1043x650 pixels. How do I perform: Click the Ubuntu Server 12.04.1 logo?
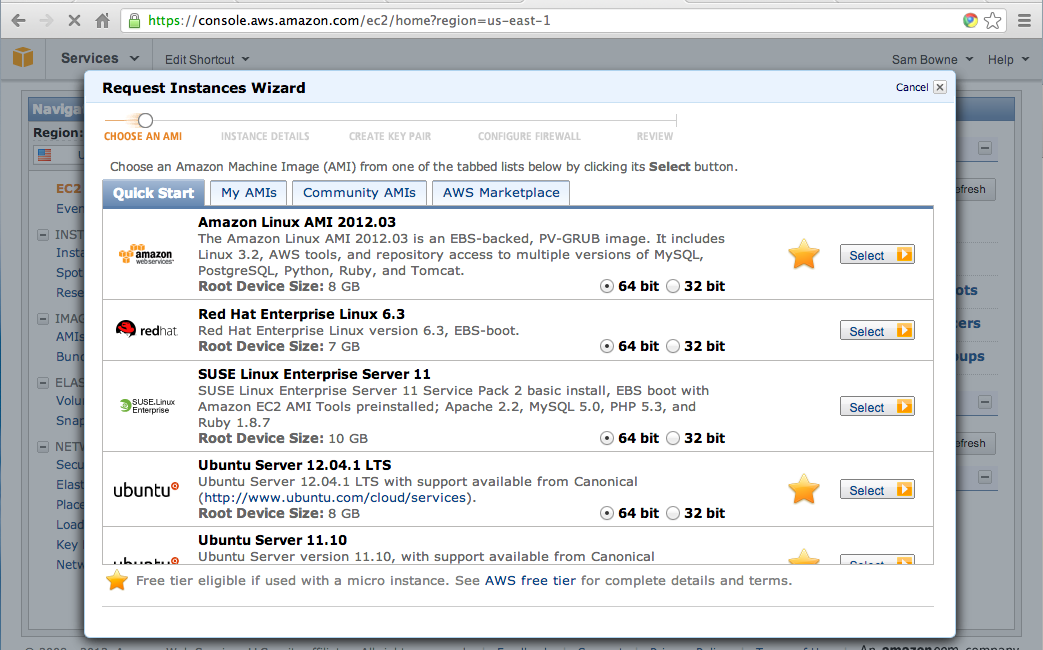[146, 490]
